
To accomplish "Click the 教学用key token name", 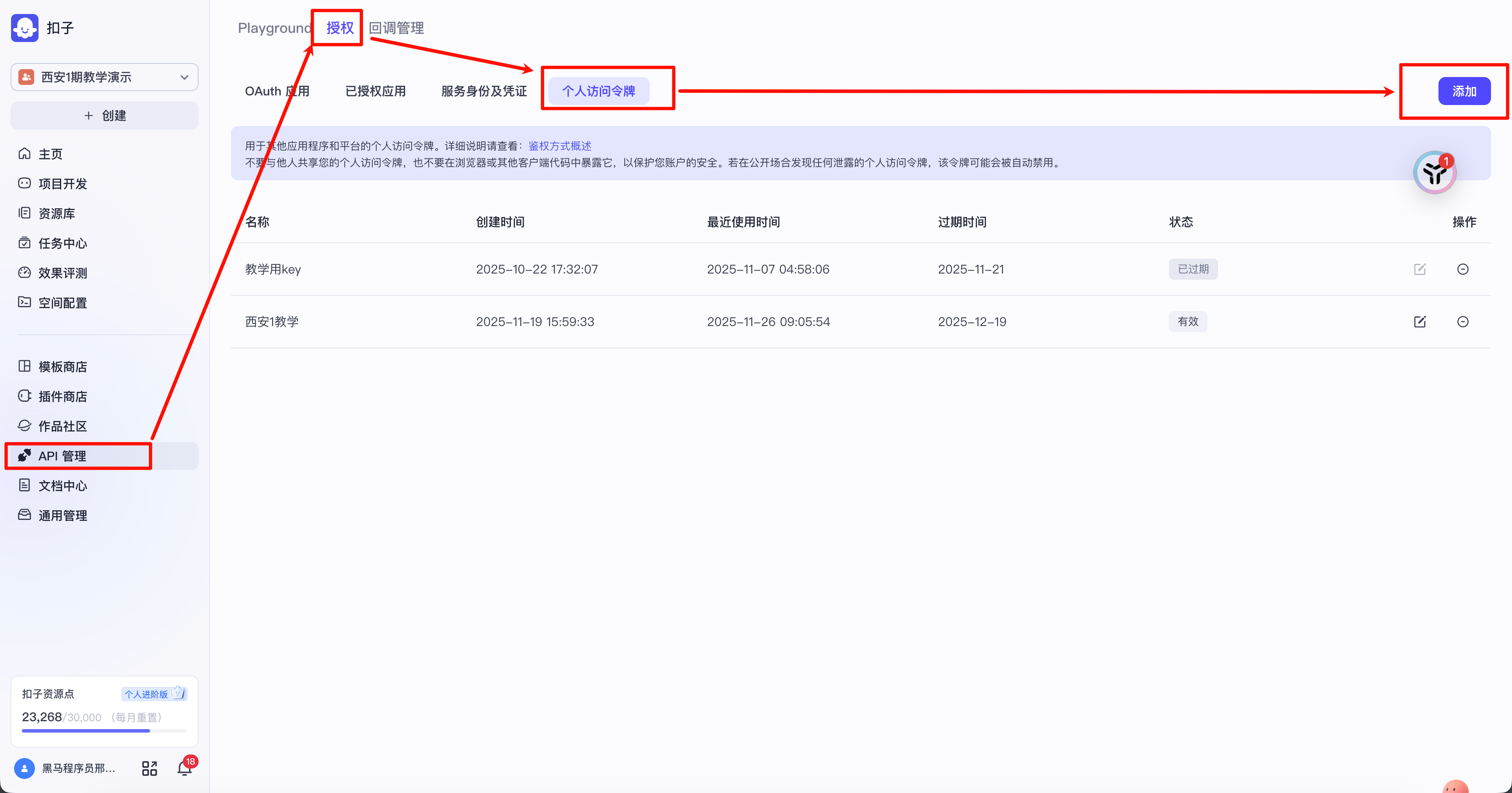I will coord(273,270).
